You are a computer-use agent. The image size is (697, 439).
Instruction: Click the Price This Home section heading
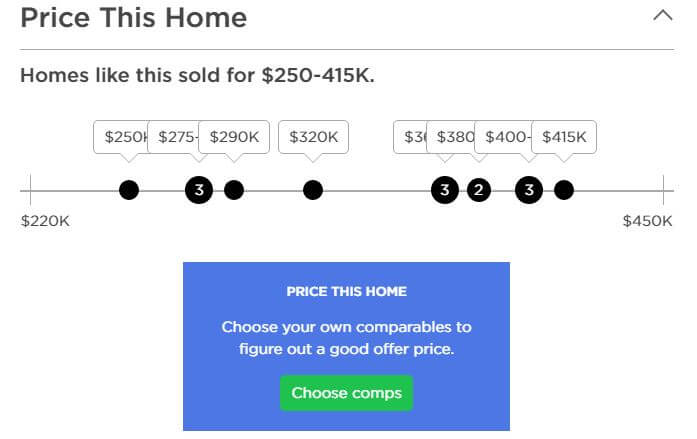(x=133, y=17)
